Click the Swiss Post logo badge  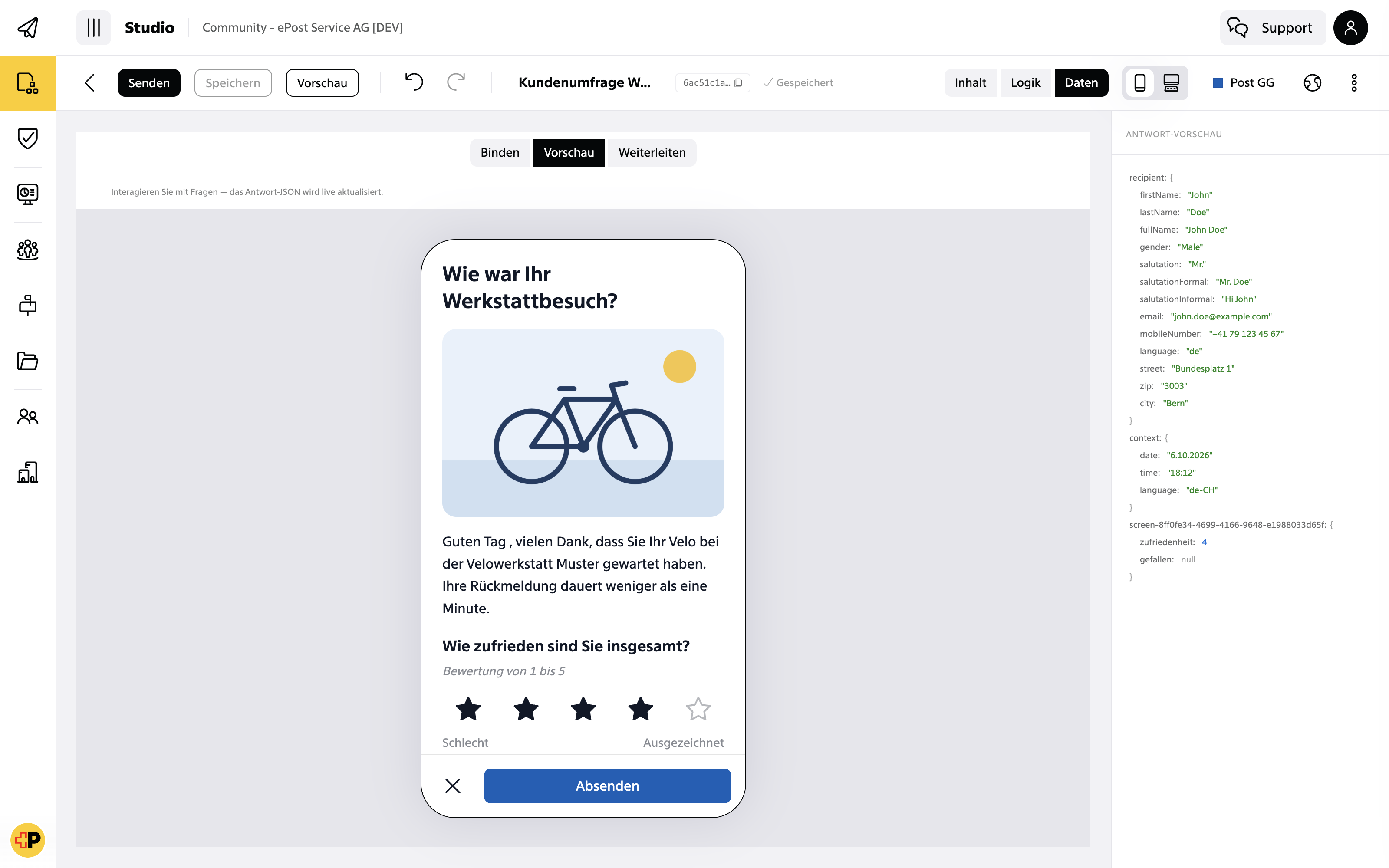pos(27,840)
